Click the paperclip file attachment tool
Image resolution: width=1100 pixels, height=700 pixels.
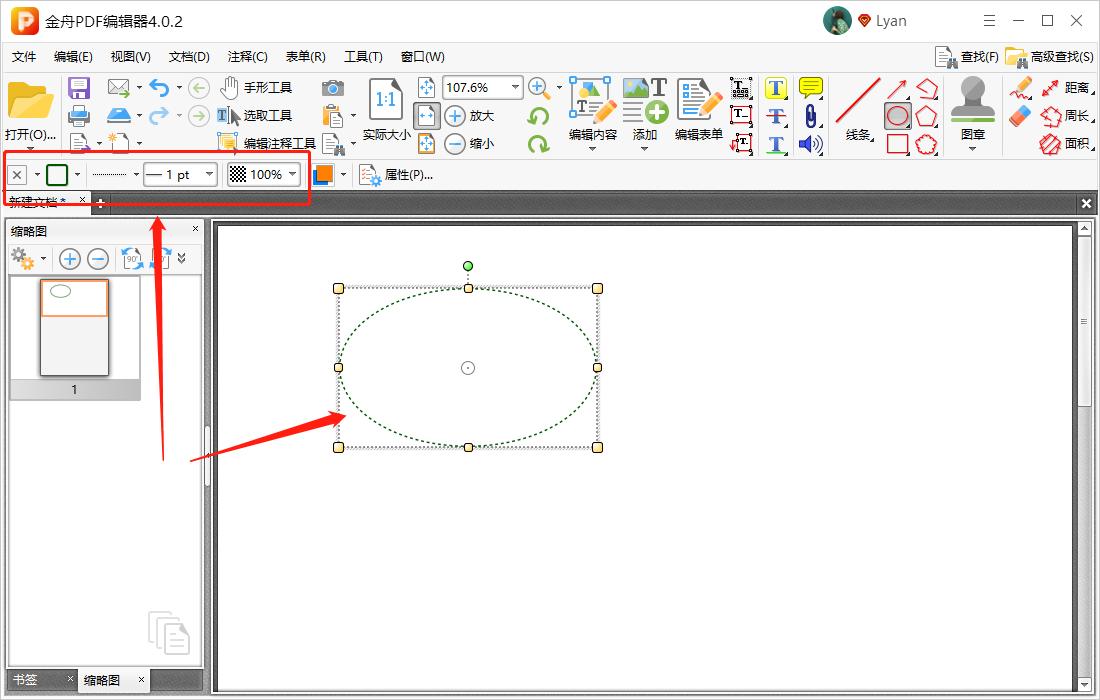click(x=810, y=116)
